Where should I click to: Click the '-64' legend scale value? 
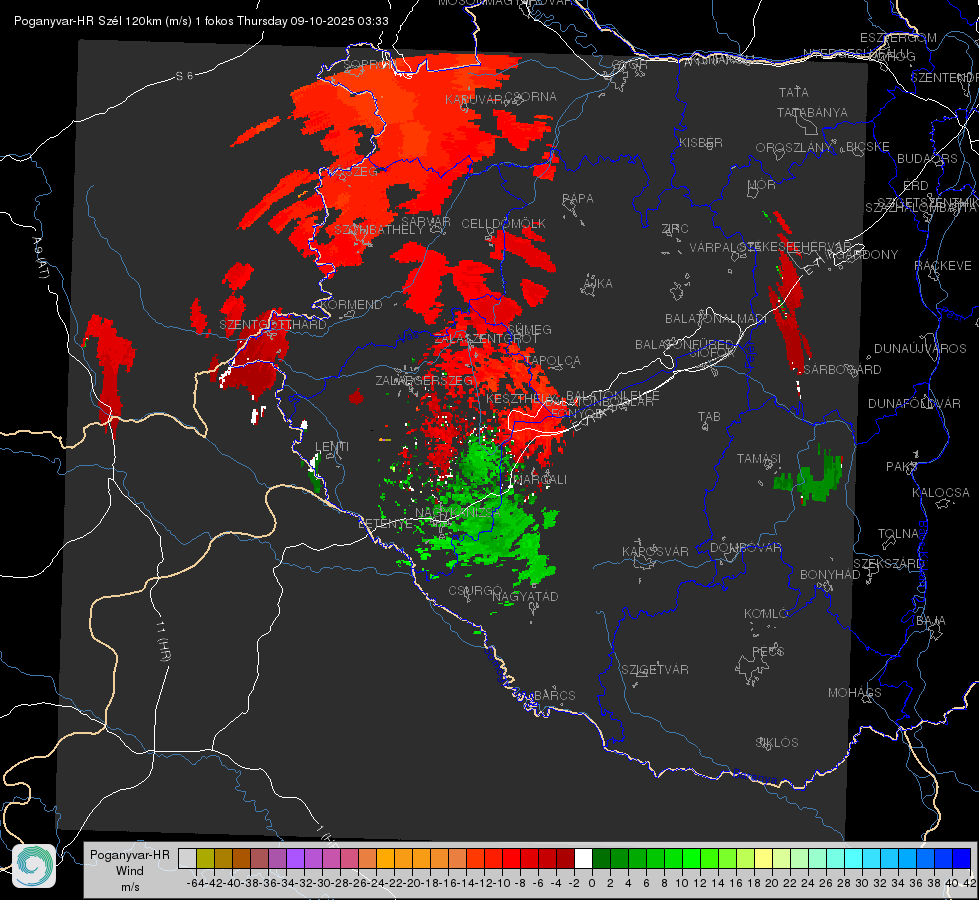tap(195, 883)
